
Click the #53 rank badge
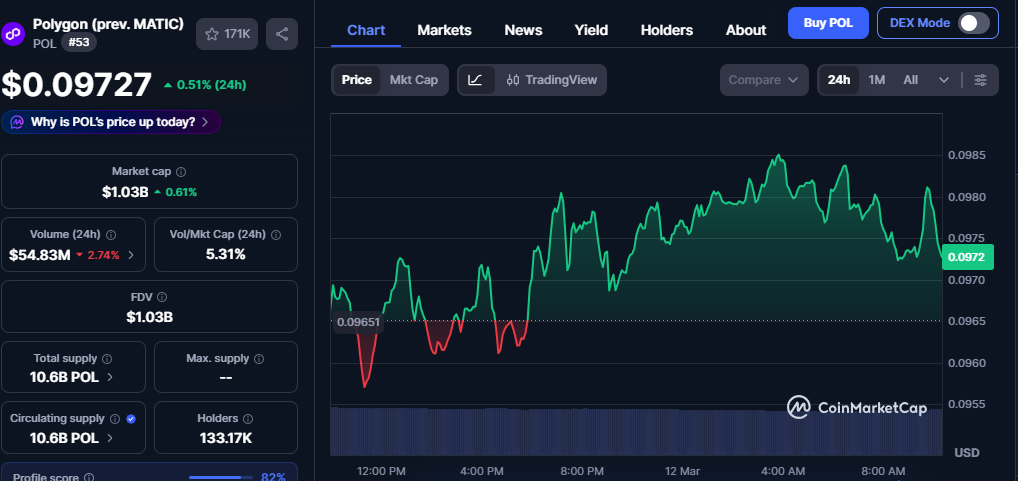pos(79,43)
